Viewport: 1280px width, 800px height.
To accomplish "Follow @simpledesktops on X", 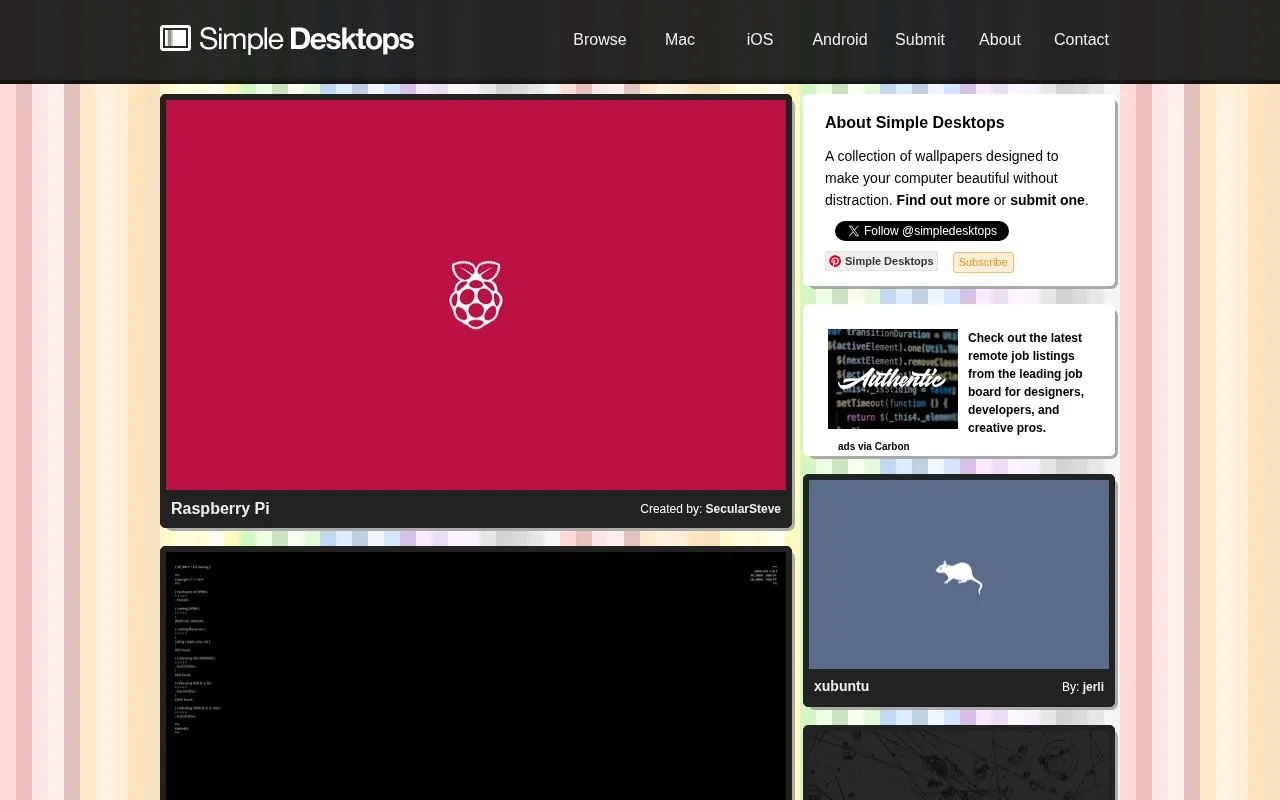I will [x=922, y=231].
